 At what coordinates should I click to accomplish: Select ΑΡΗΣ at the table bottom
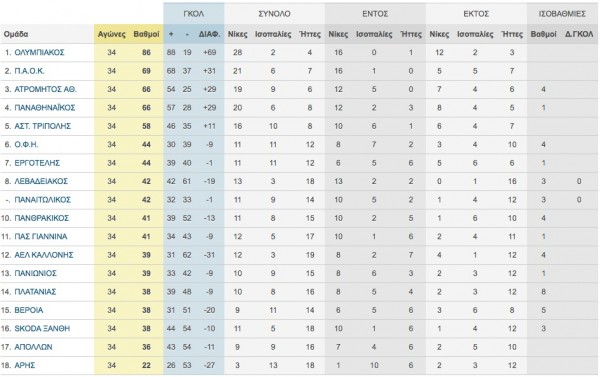tap(24, 365)
